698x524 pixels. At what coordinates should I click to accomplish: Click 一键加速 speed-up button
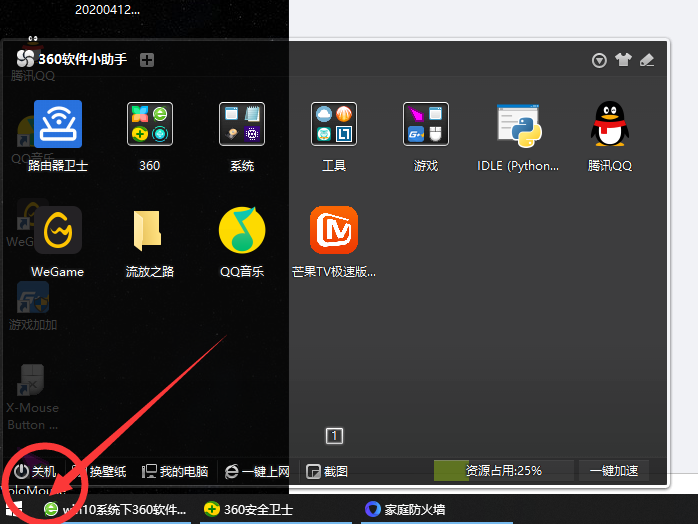(x=614, y=470)
